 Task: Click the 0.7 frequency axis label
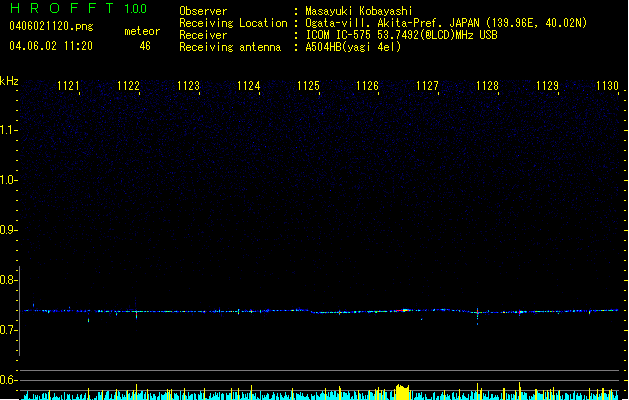coord(8,330)
